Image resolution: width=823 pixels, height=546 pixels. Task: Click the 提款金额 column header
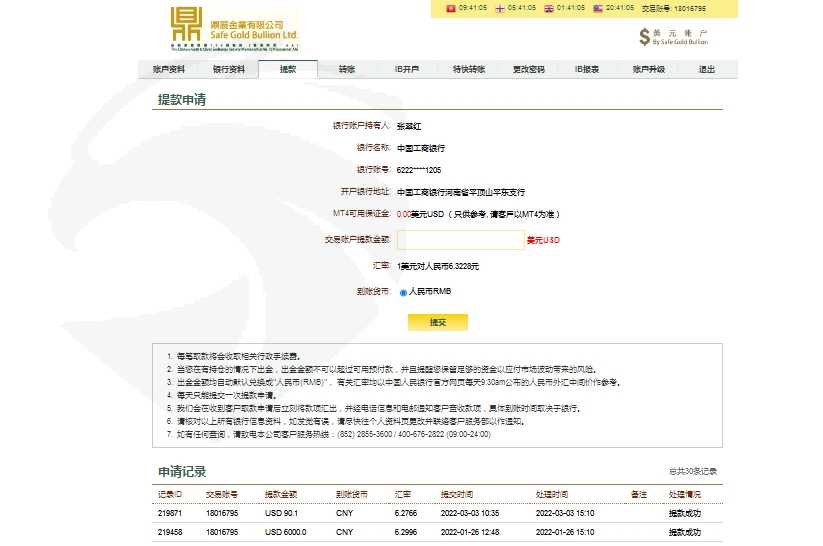(x=281, y=495)
